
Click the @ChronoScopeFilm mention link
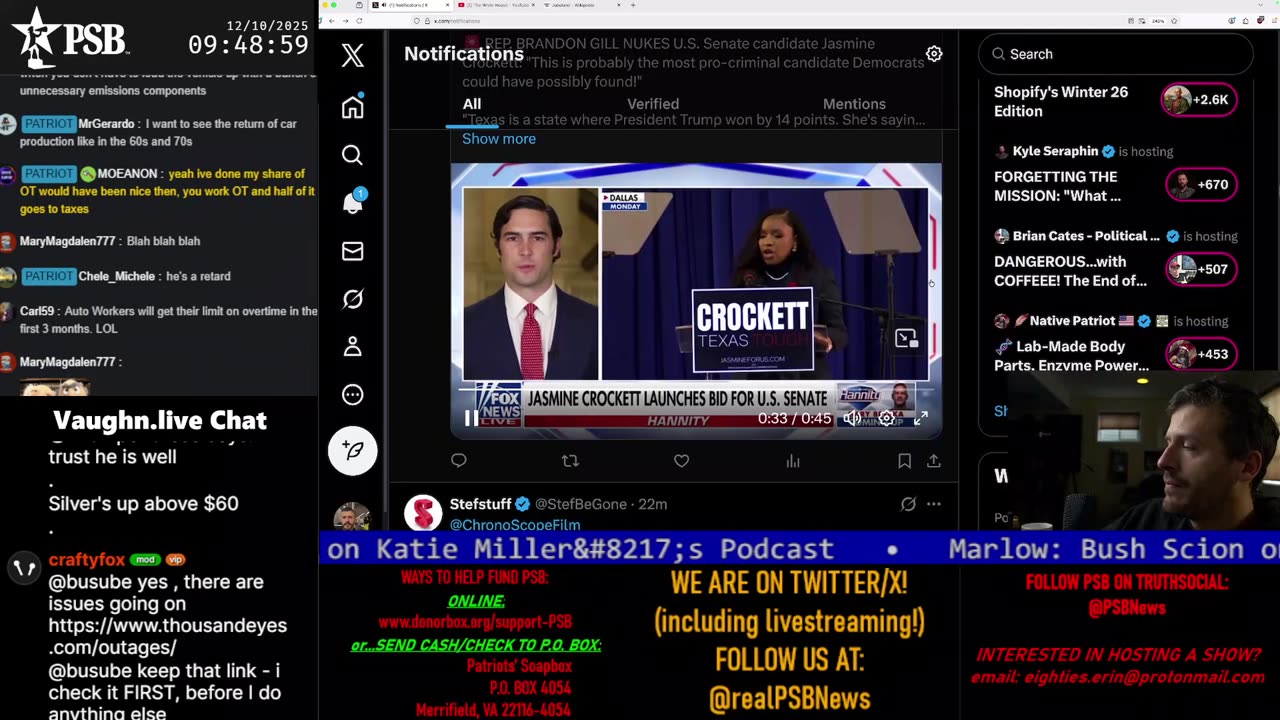[x=514, y=524]
